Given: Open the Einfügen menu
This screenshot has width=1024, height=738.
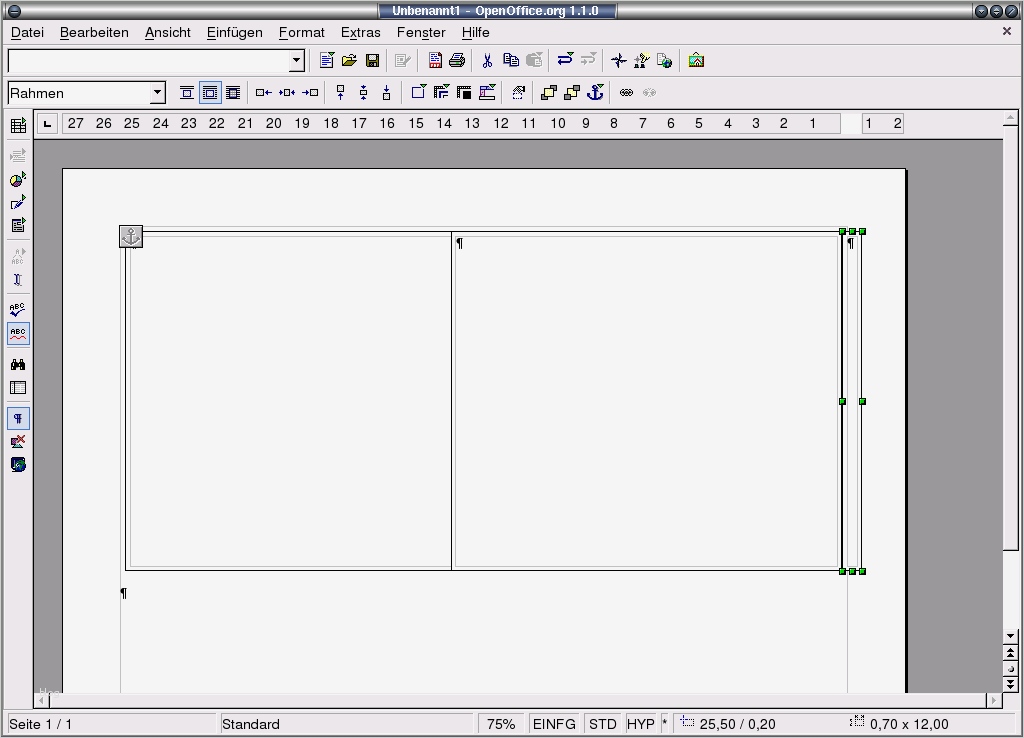Looking at the screenshot, I should click(x=234, y=33).
